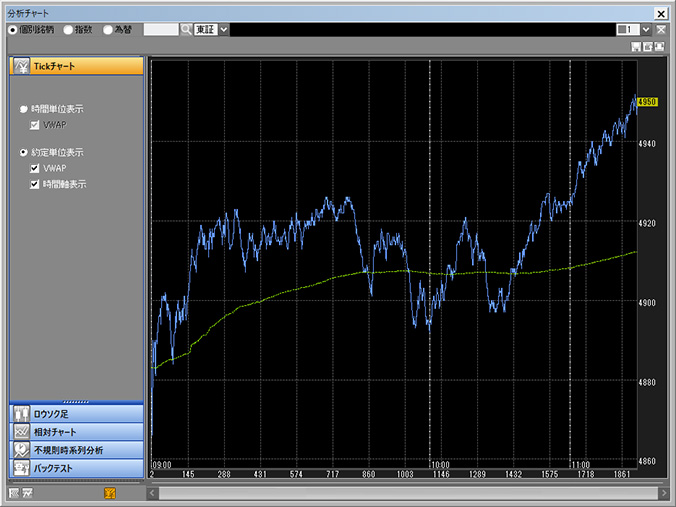The image size is (676, 507).
Task: Click the candlestick icon next to ロウソク足
Action: click(21, 414)
